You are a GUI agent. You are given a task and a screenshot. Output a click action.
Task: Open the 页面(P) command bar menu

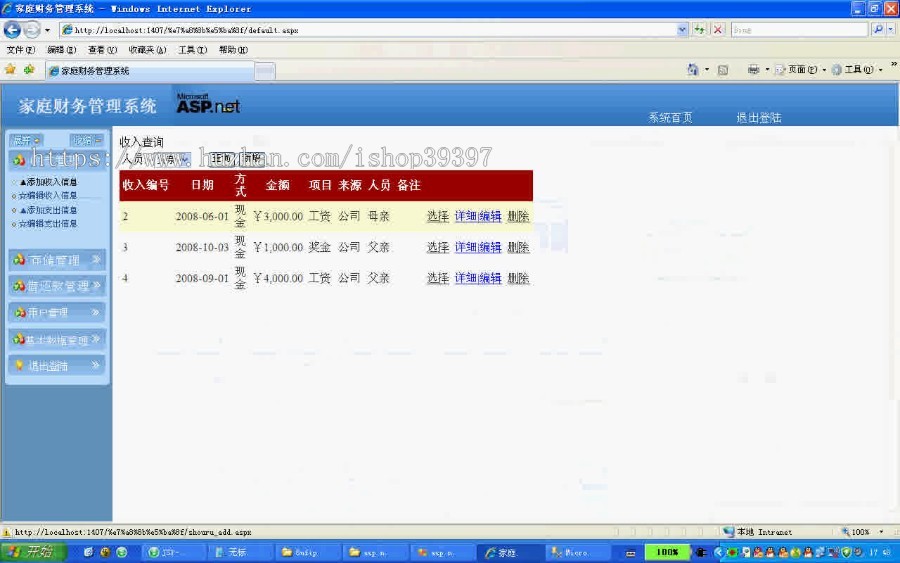click(801, 69)
